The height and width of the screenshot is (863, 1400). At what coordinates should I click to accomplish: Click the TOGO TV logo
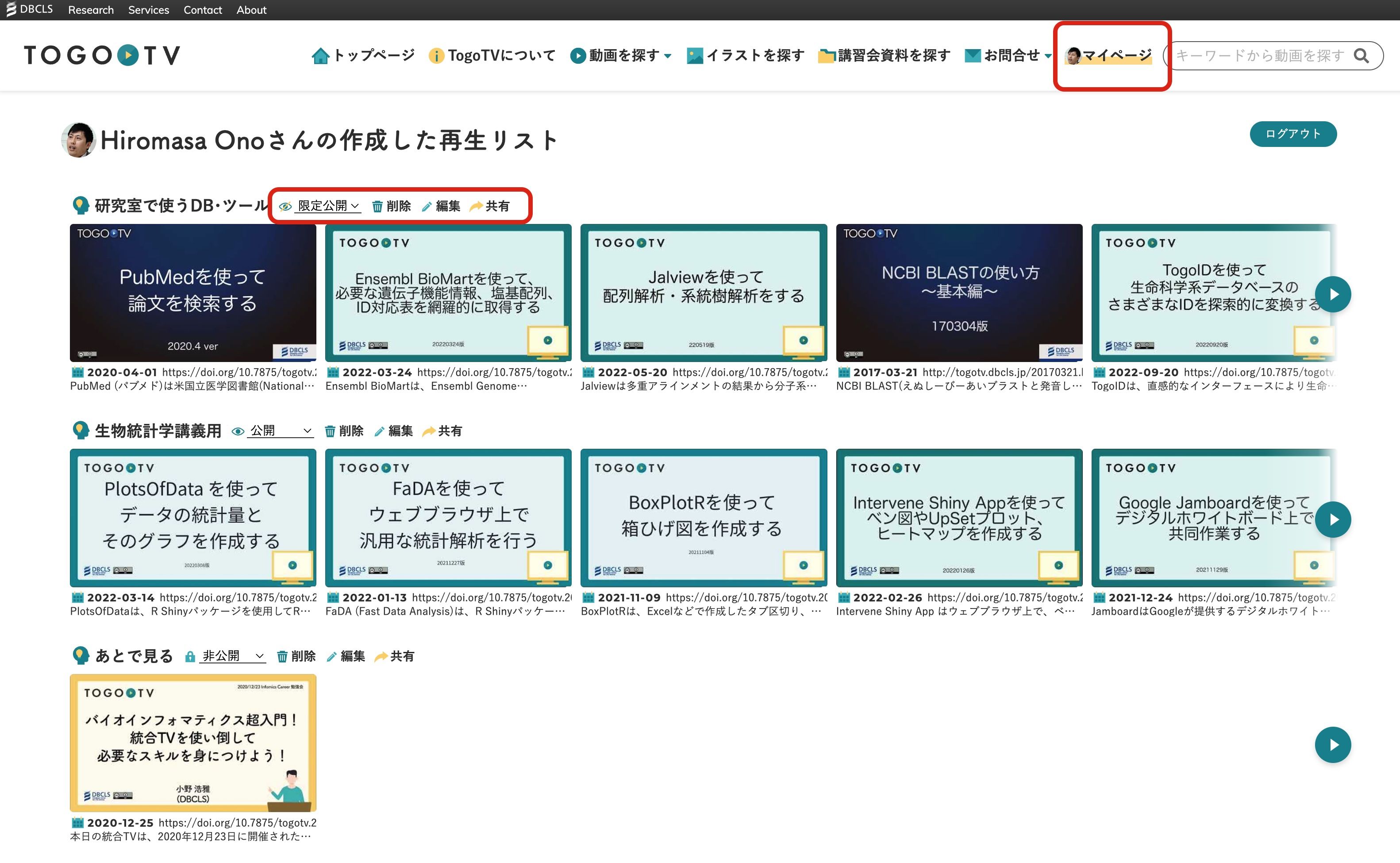pyautogui.click(x=102, y=55)
